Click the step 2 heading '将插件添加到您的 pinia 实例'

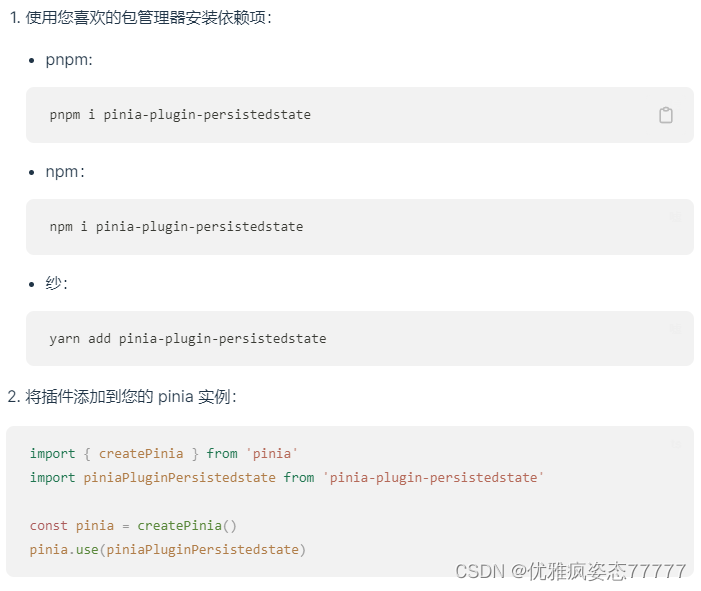(131, 397)
